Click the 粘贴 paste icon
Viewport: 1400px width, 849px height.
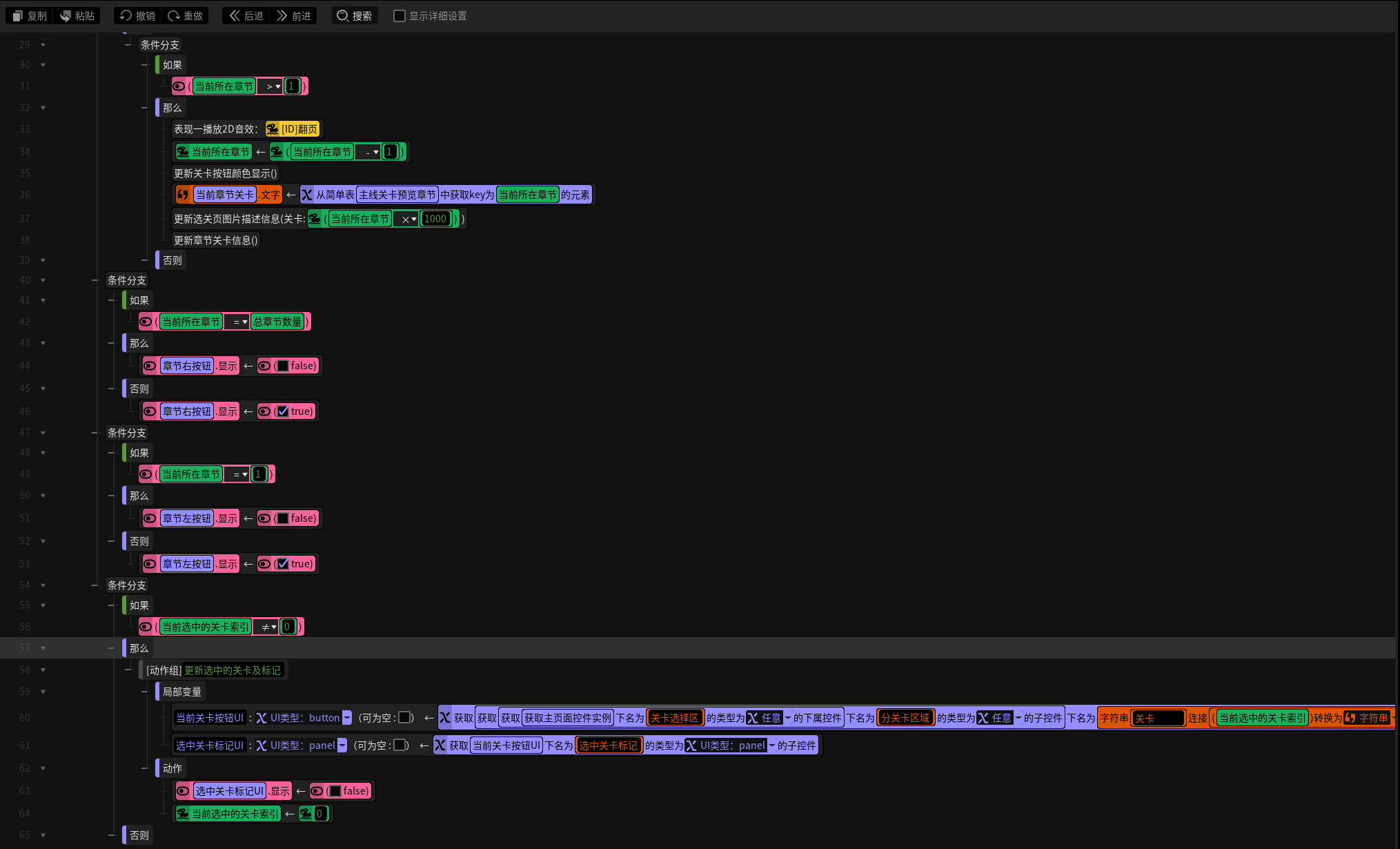click(x=66, y=16)
